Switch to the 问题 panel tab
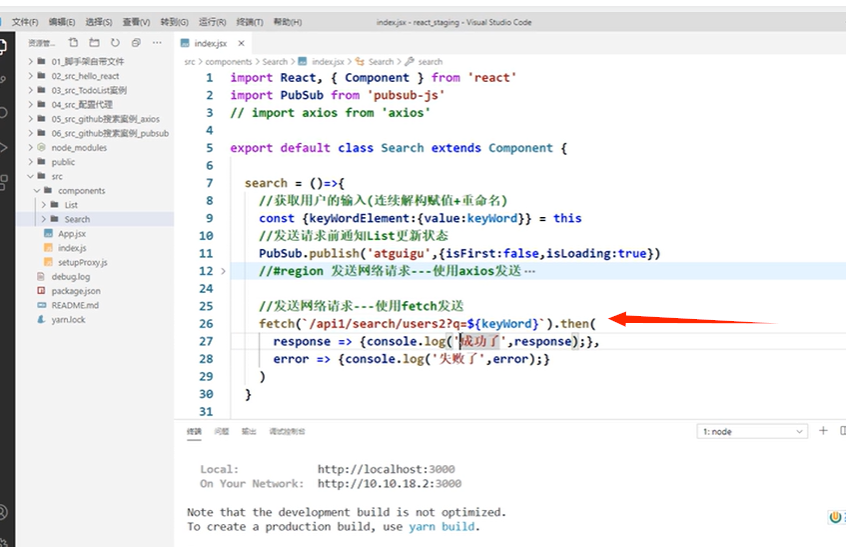846x547 pixels. tap(221, 432)
